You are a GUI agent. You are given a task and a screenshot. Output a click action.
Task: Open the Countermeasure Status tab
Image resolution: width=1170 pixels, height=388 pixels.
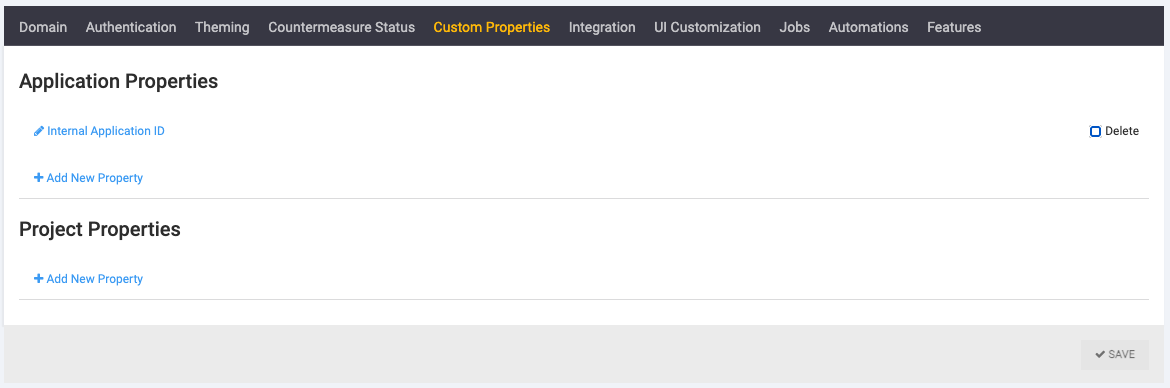point(341,27)
